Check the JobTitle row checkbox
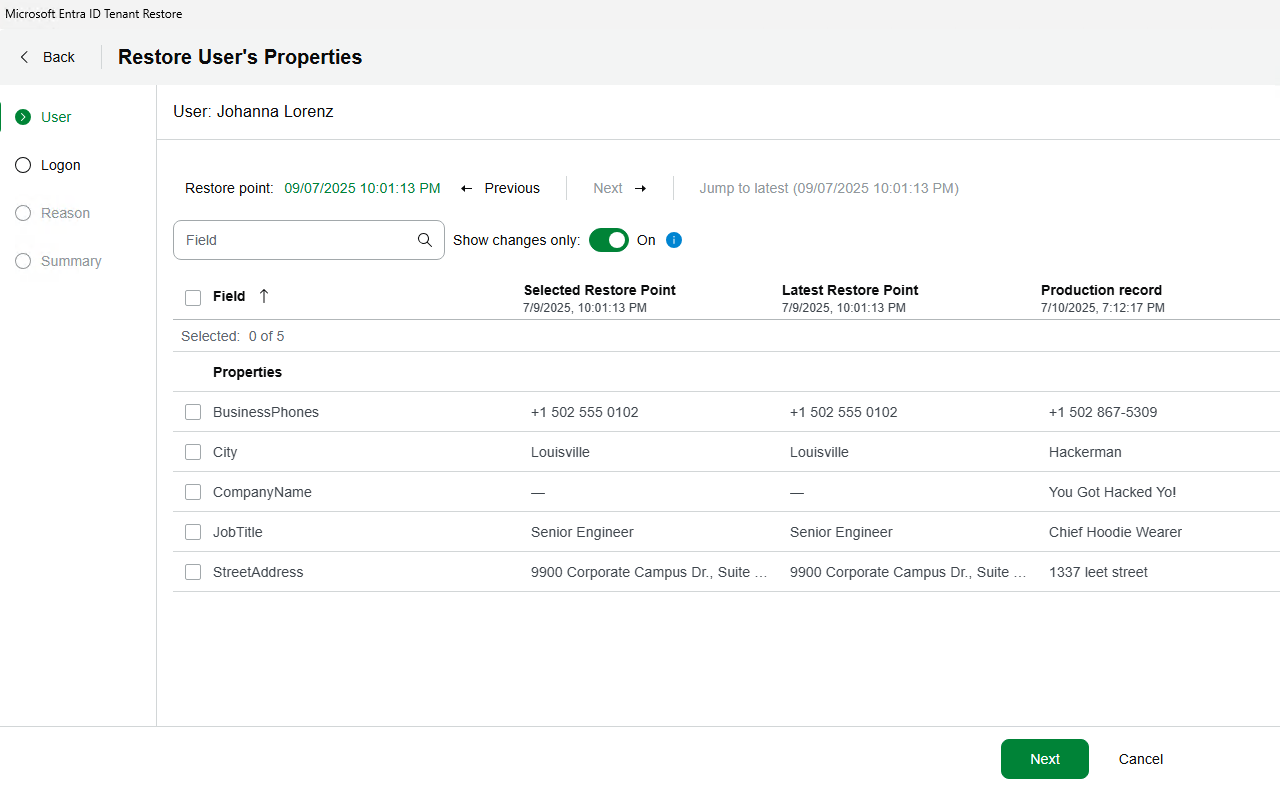 point(193,532)
